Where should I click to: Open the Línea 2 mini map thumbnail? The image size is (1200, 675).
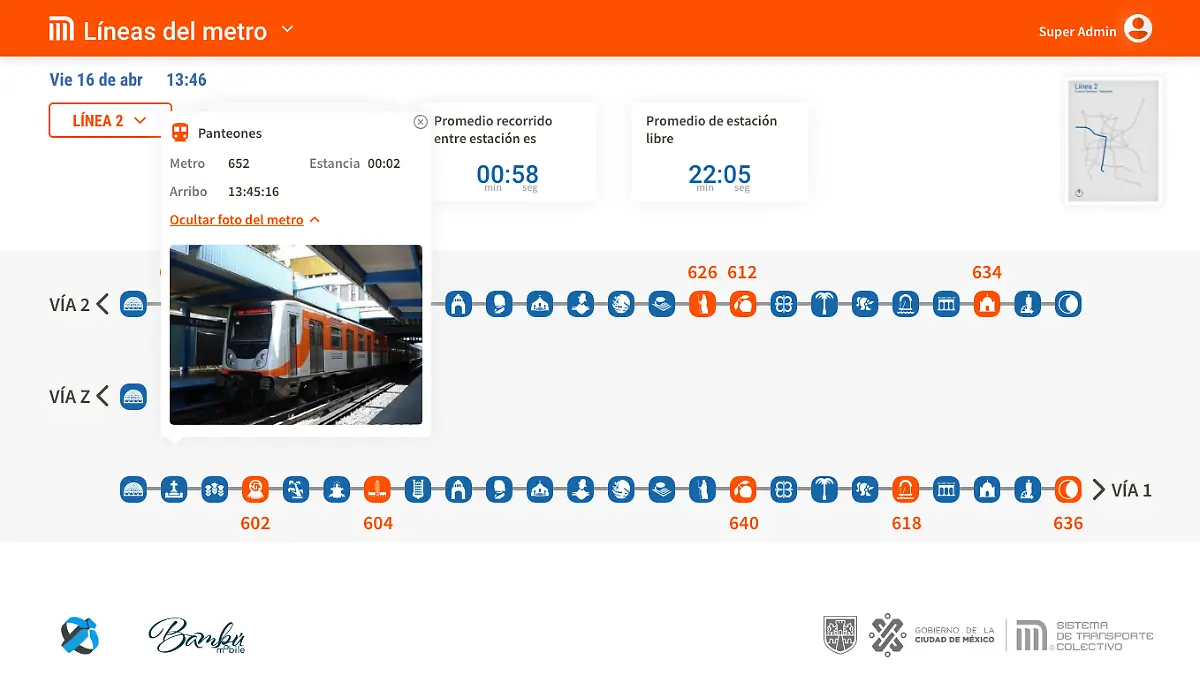point(1112,140)
